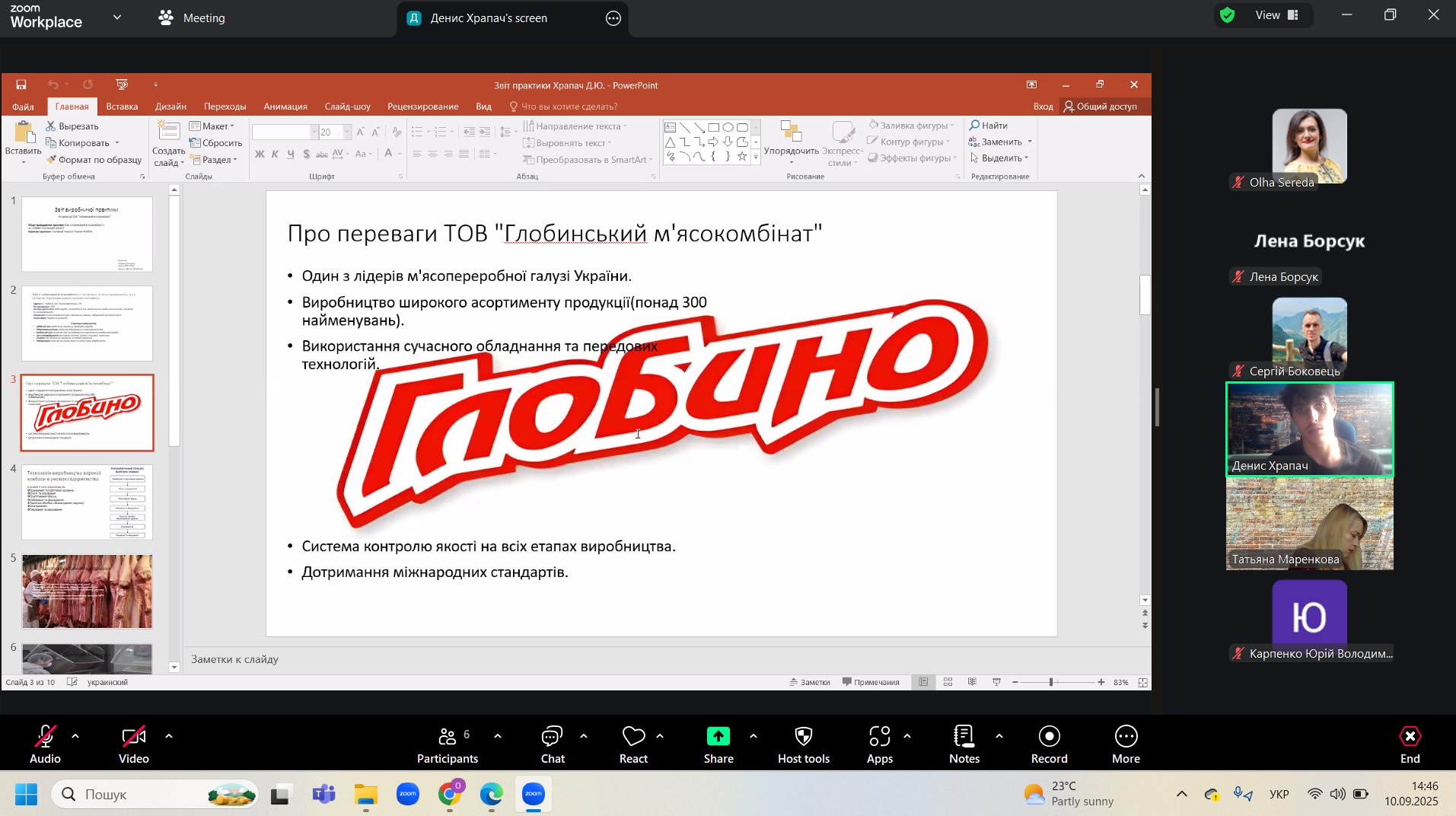Image resolution: width=1456 pixels, height=816 pixels.
Task: Click Вырезать cut command
Action: click(72, 126)
